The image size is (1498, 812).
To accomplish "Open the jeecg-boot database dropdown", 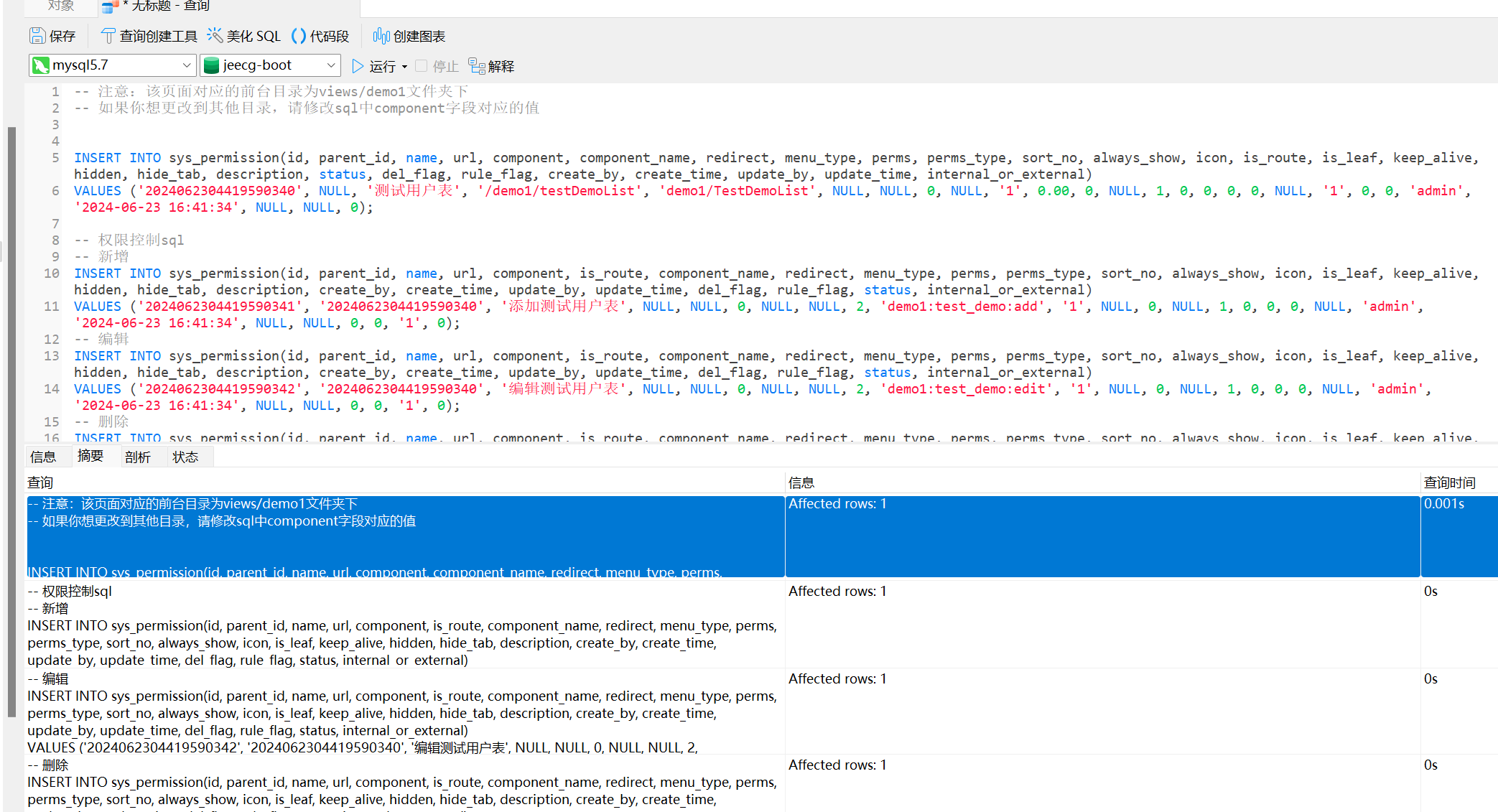I will (330, 65).
